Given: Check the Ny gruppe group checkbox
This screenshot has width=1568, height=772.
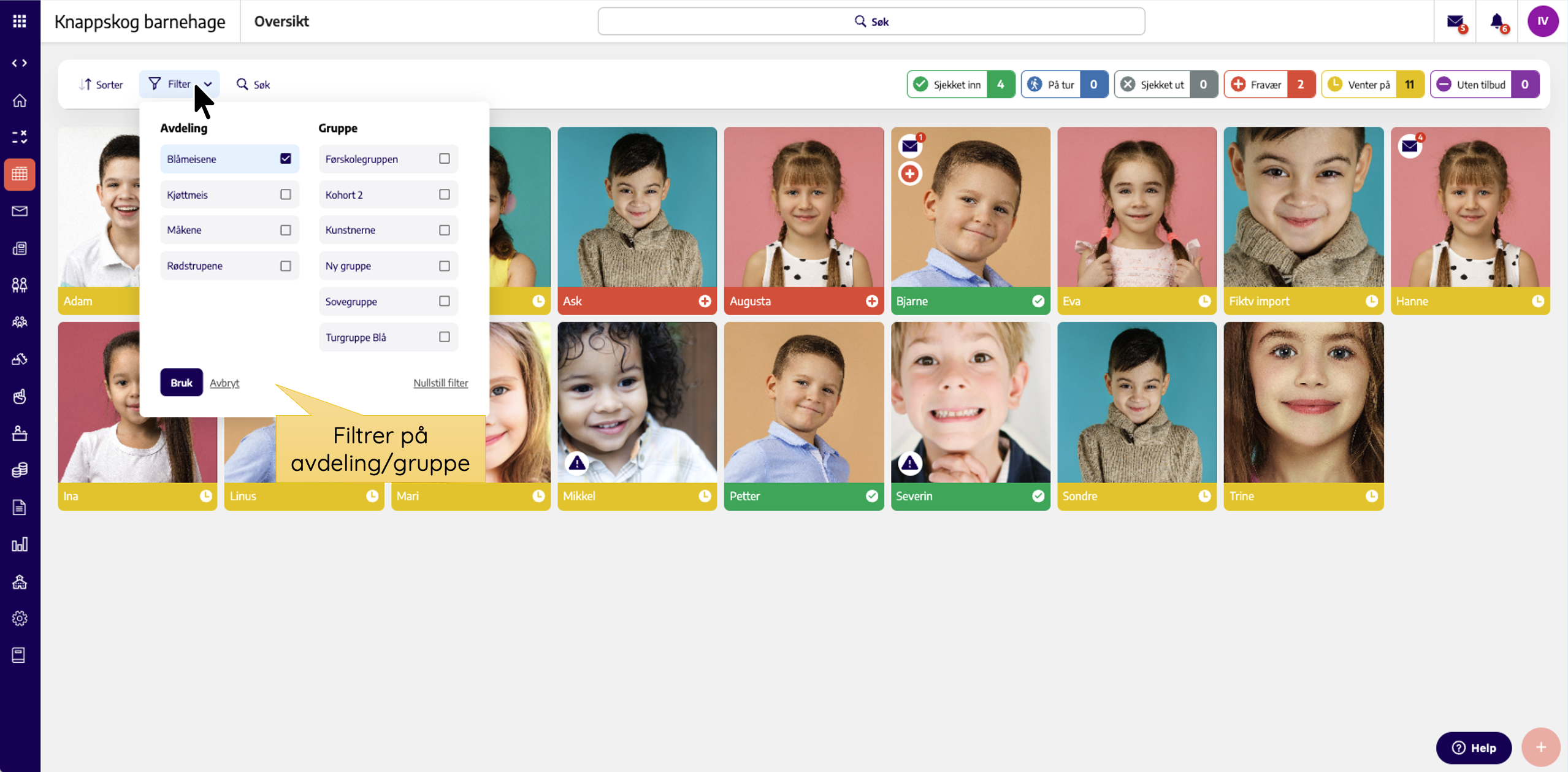Looking at the screenshot, I should 445,266.
